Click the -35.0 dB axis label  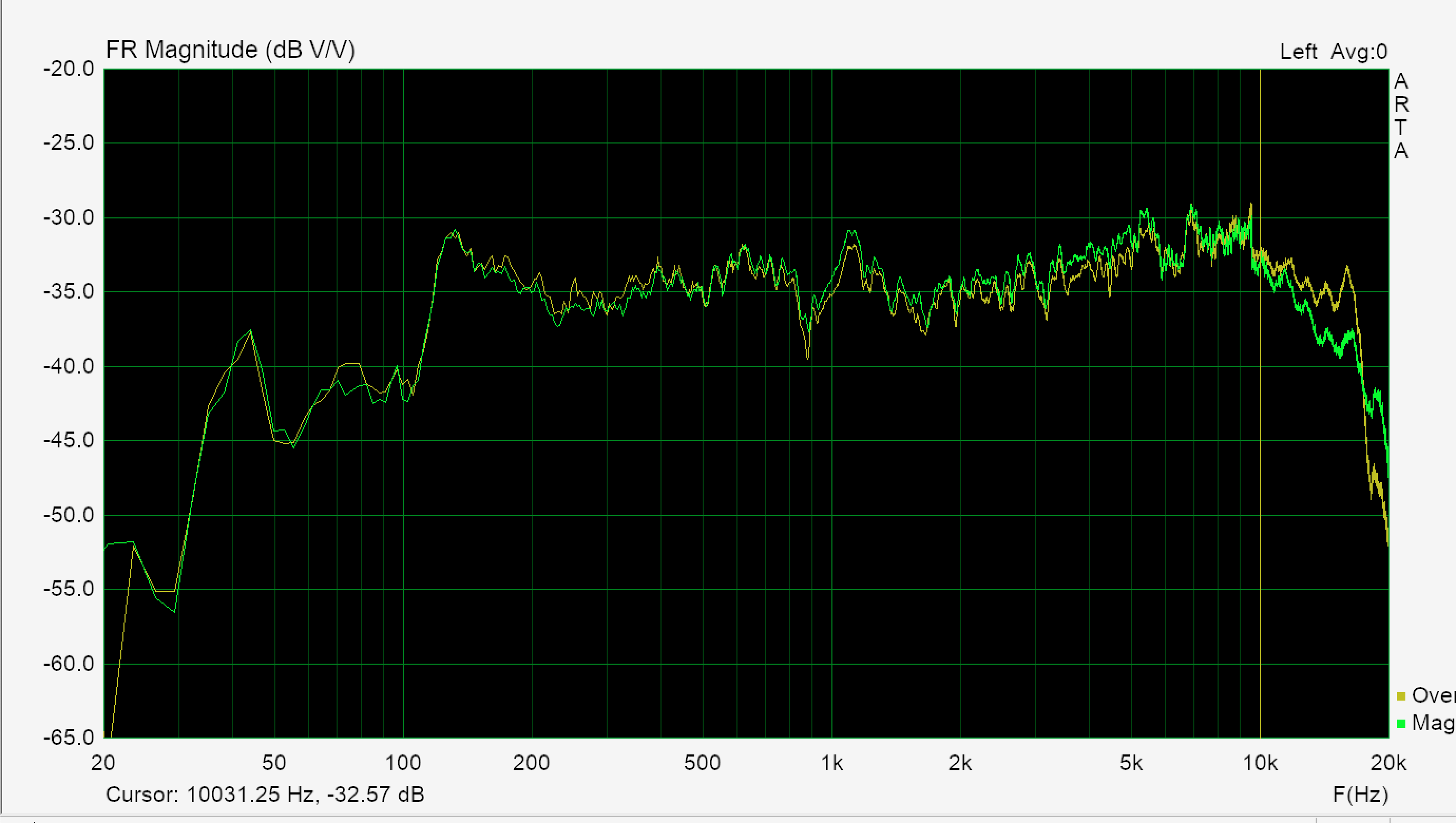coord(69,292)
